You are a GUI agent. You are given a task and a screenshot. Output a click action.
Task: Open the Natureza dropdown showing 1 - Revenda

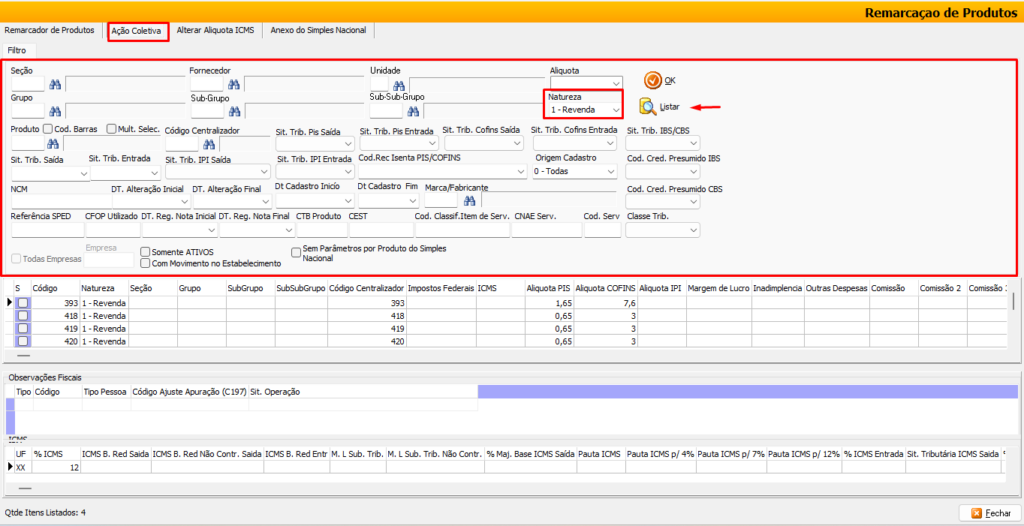(585, 109)
